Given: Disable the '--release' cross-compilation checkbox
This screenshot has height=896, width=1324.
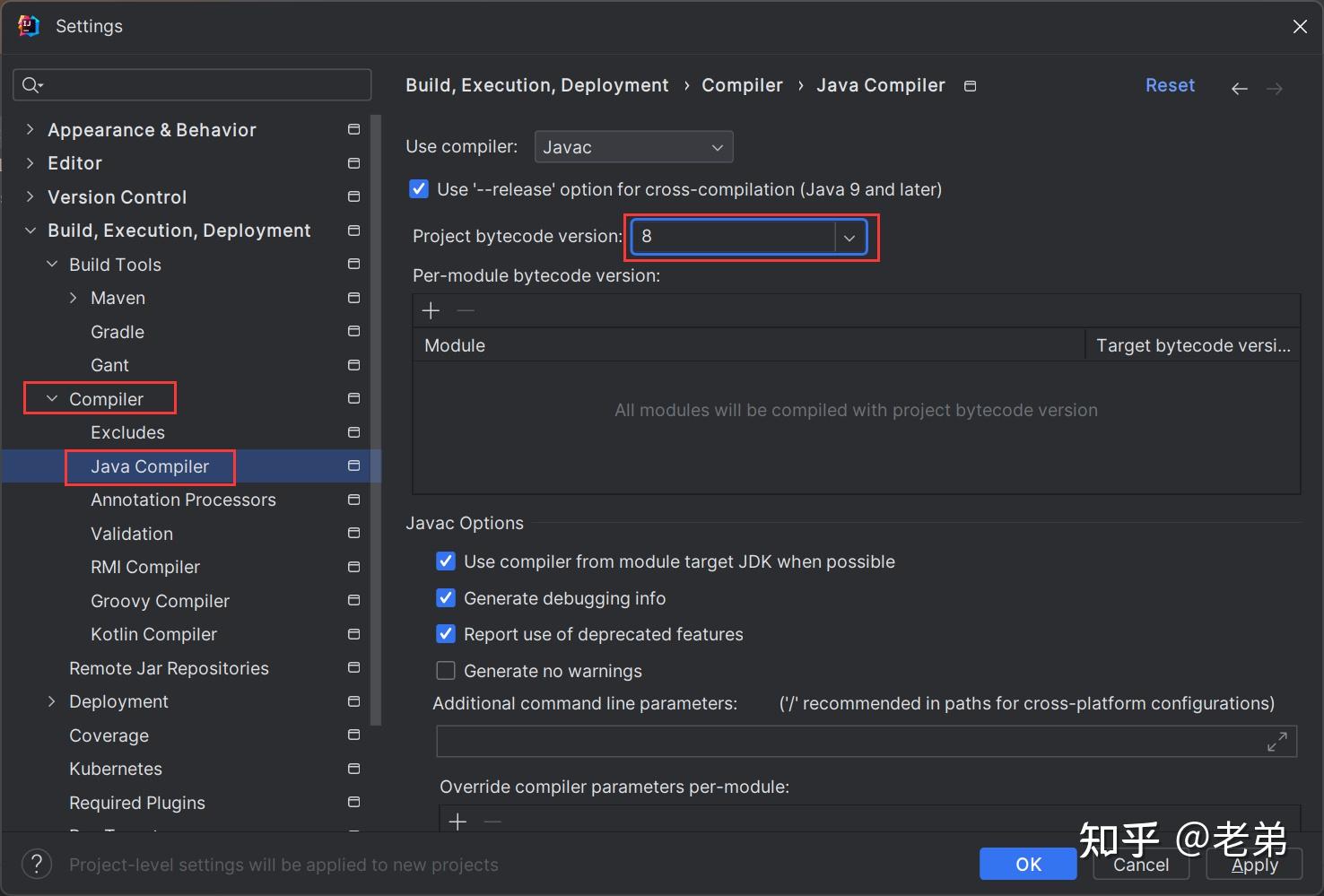Looking at the screenshot, I should (419, 189).
